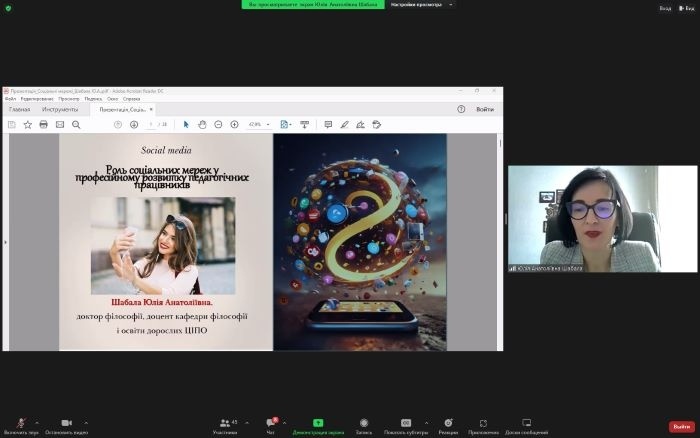Unmute the microphone in Zoom
This screenshot has height=438, width=700.
(20, 424)
